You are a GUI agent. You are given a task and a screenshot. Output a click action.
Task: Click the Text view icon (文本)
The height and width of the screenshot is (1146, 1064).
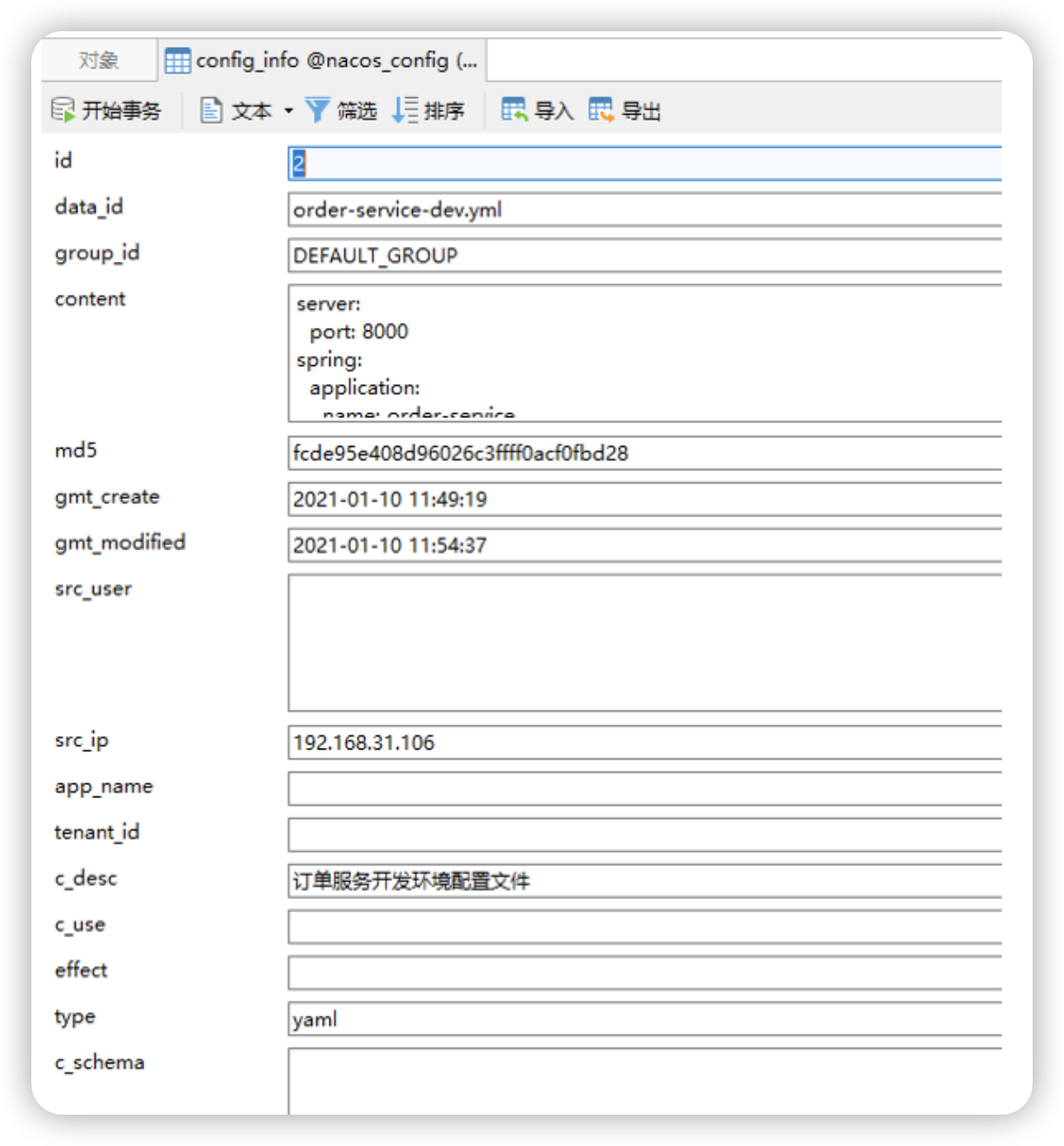(x=211, y=110)
